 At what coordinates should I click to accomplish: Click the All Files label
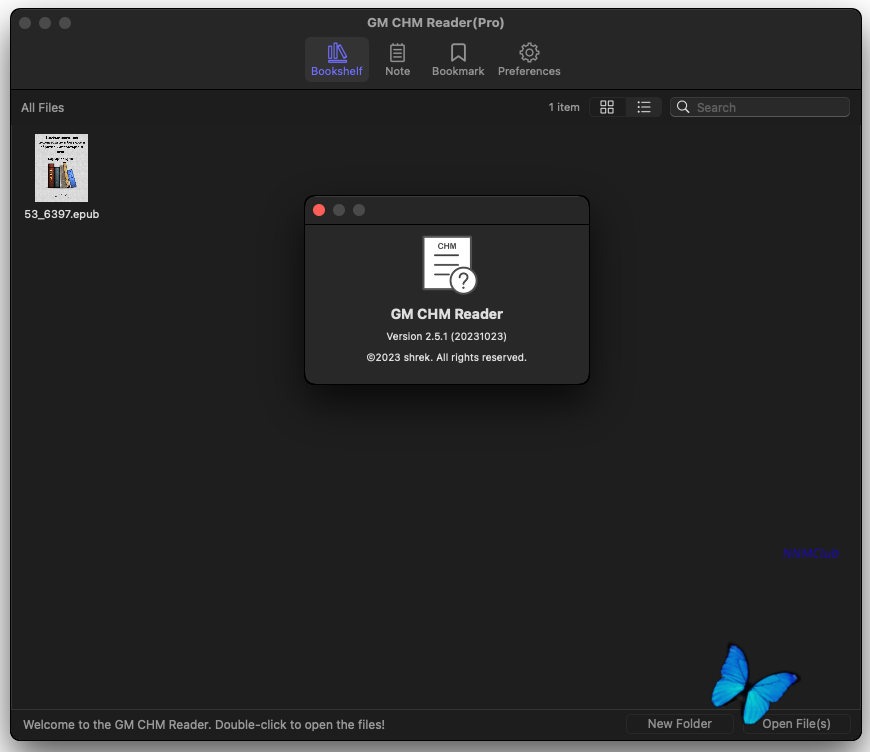[43, 108]
